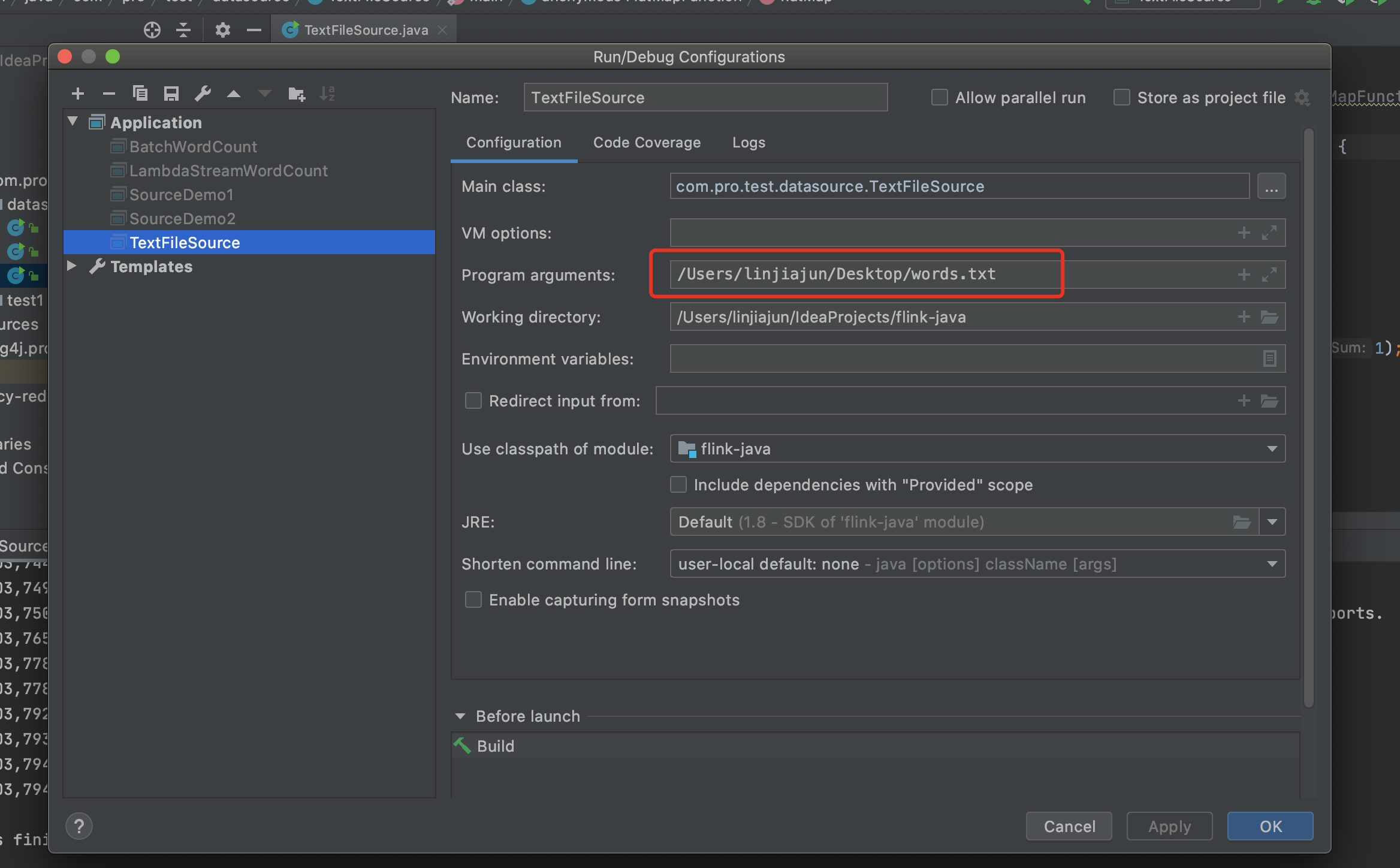Open the Use classpath of module dropdown
1400x868 pixels.
click(x=1272, y=448)
